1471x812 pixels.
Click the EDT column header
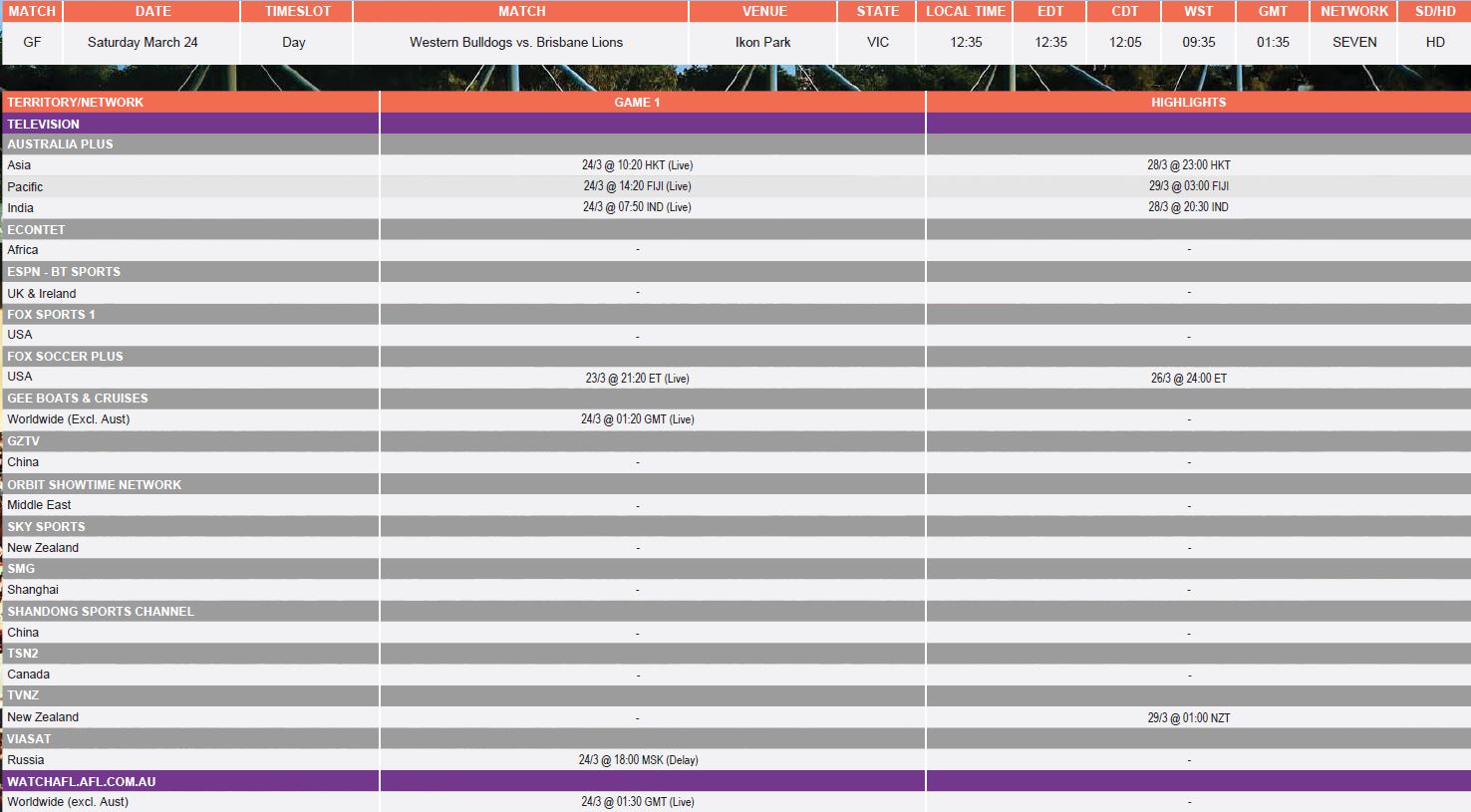[1050, 11]
